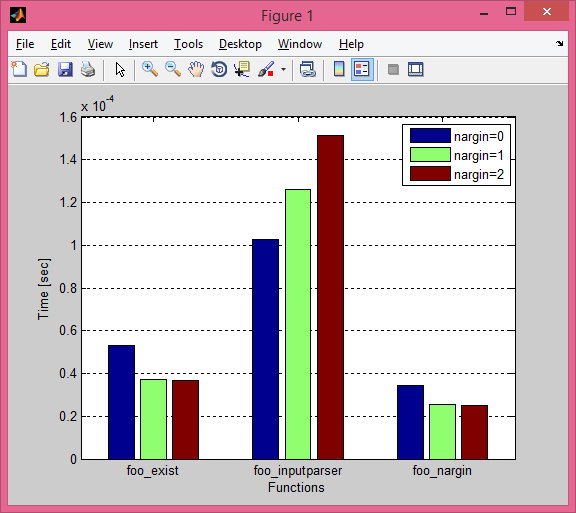Click the green nargin=1 legend swatch
This screenshot has width=576, height=513.
(430, 155)
